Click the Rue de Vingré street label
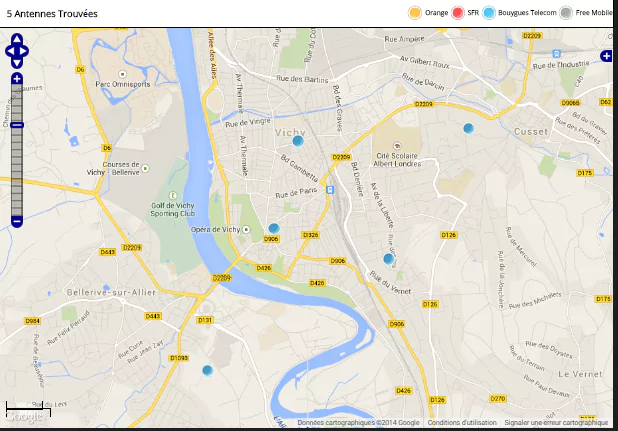This screenshot has width=618, height=431. (248, 123)
